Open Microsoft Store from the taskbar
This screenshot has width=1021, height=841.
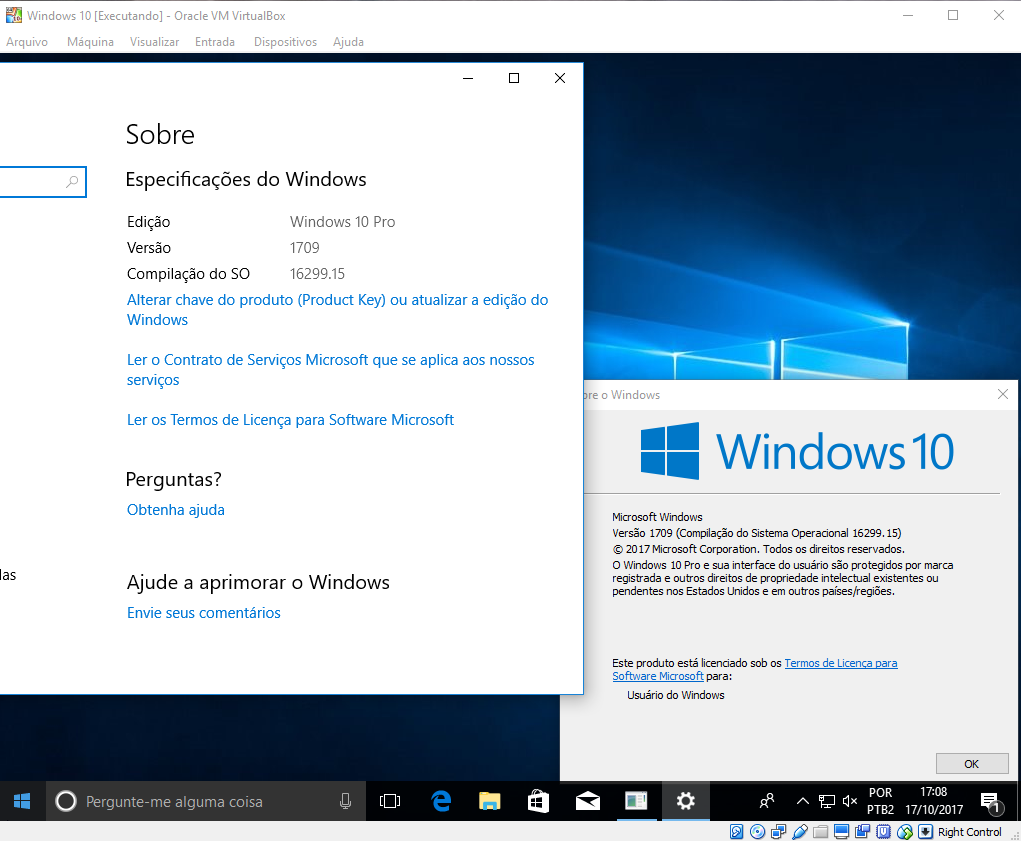[x=538, y=801]
